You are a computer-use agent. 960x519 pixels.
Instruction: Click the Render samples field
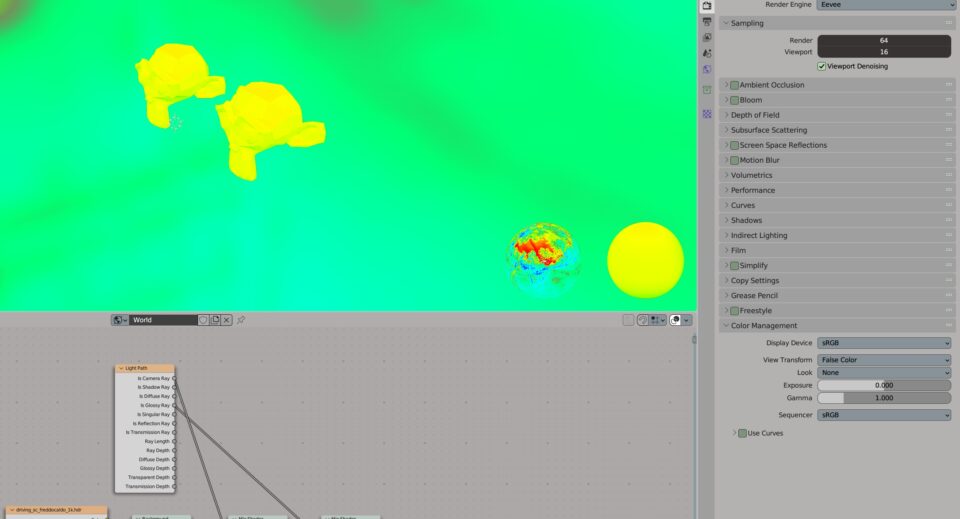point(884,40)
